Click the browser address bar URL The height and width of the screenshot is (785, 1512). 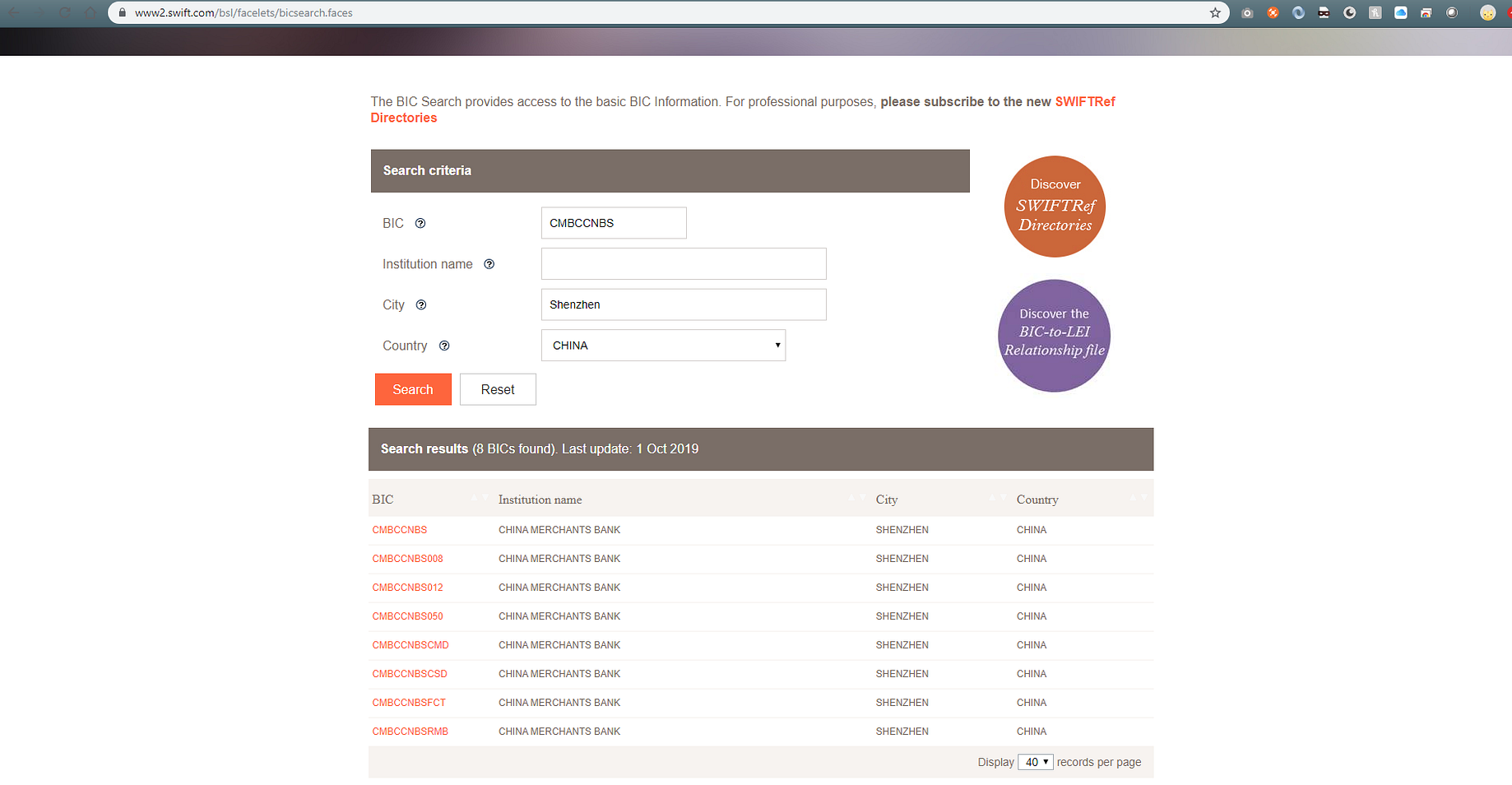(x=243, y=12)
